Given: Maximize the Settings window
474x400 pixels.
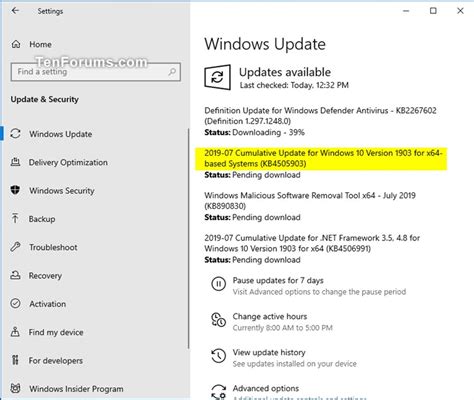Looking at the screenshot, I should tap(433, 11).
